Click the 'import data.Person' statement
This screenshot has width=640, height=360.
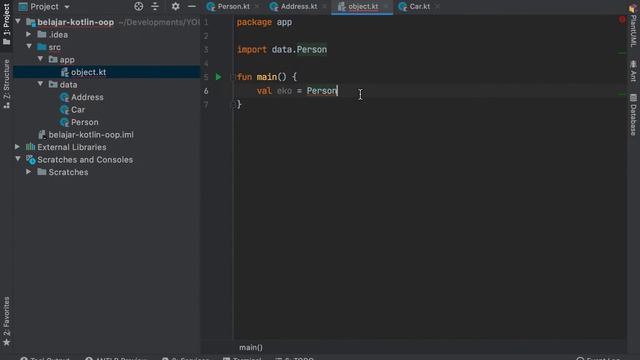point(282,50)
